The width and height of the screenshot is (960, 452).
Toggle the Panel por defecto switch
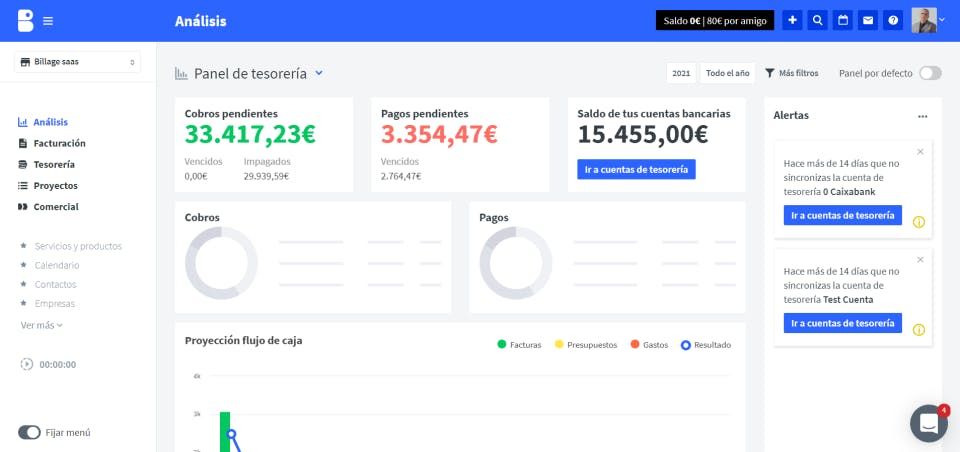pos(930,73)
